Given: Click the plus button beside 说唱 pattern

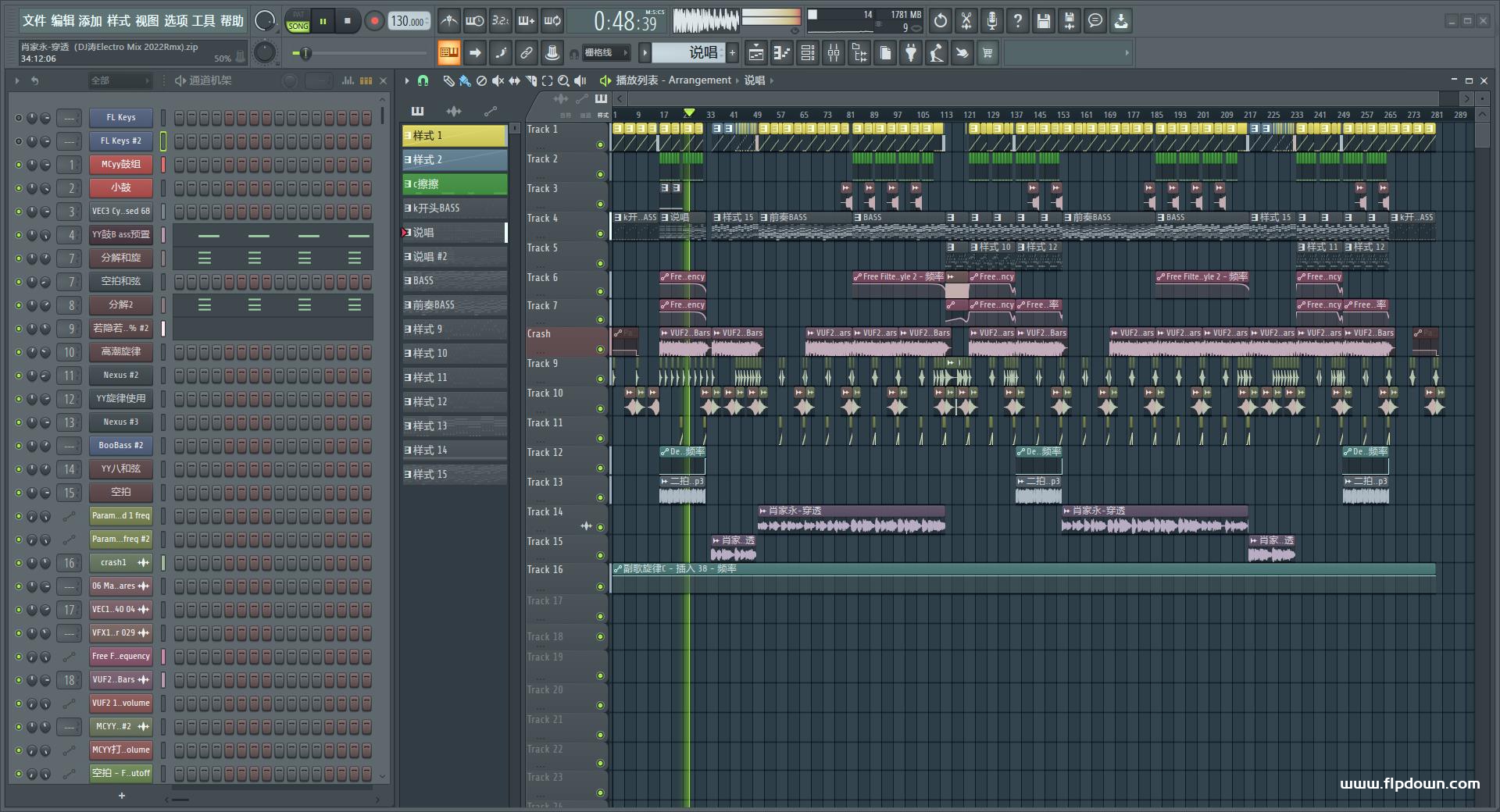Looking at the screenshot, I should pos(732,53).
